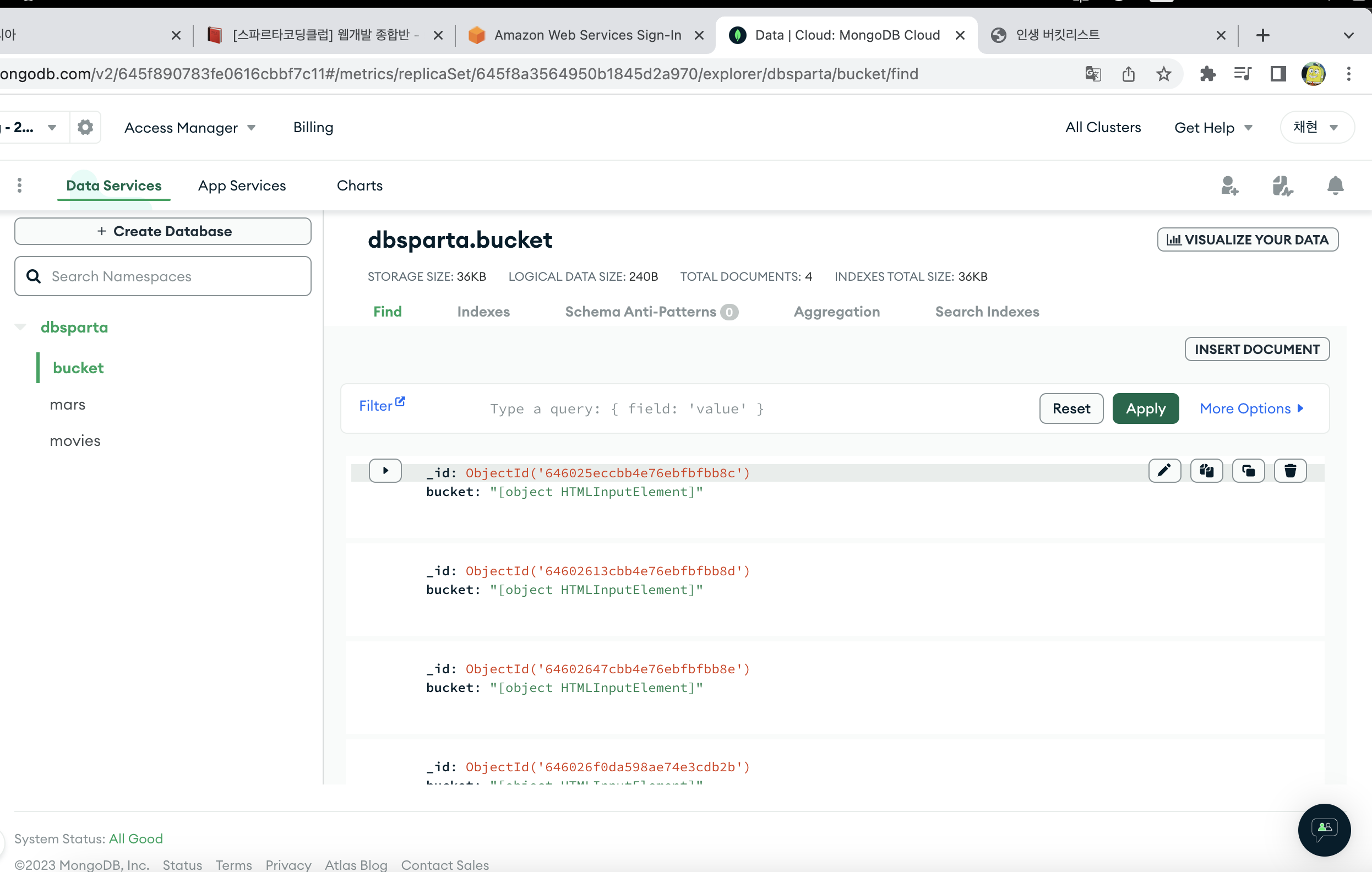Switch to the Indexes tab
Image resolution: width=1372 pixels, height=872 pixels.
click(483, 312)
